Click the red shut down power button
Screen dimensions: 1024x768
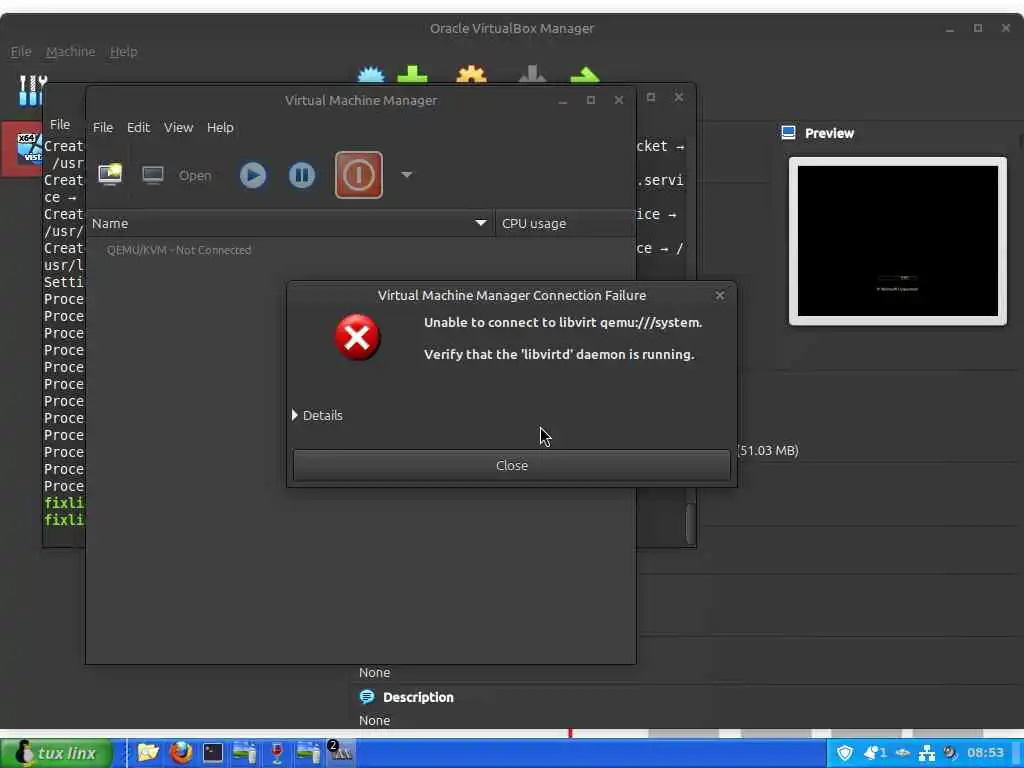359,175
